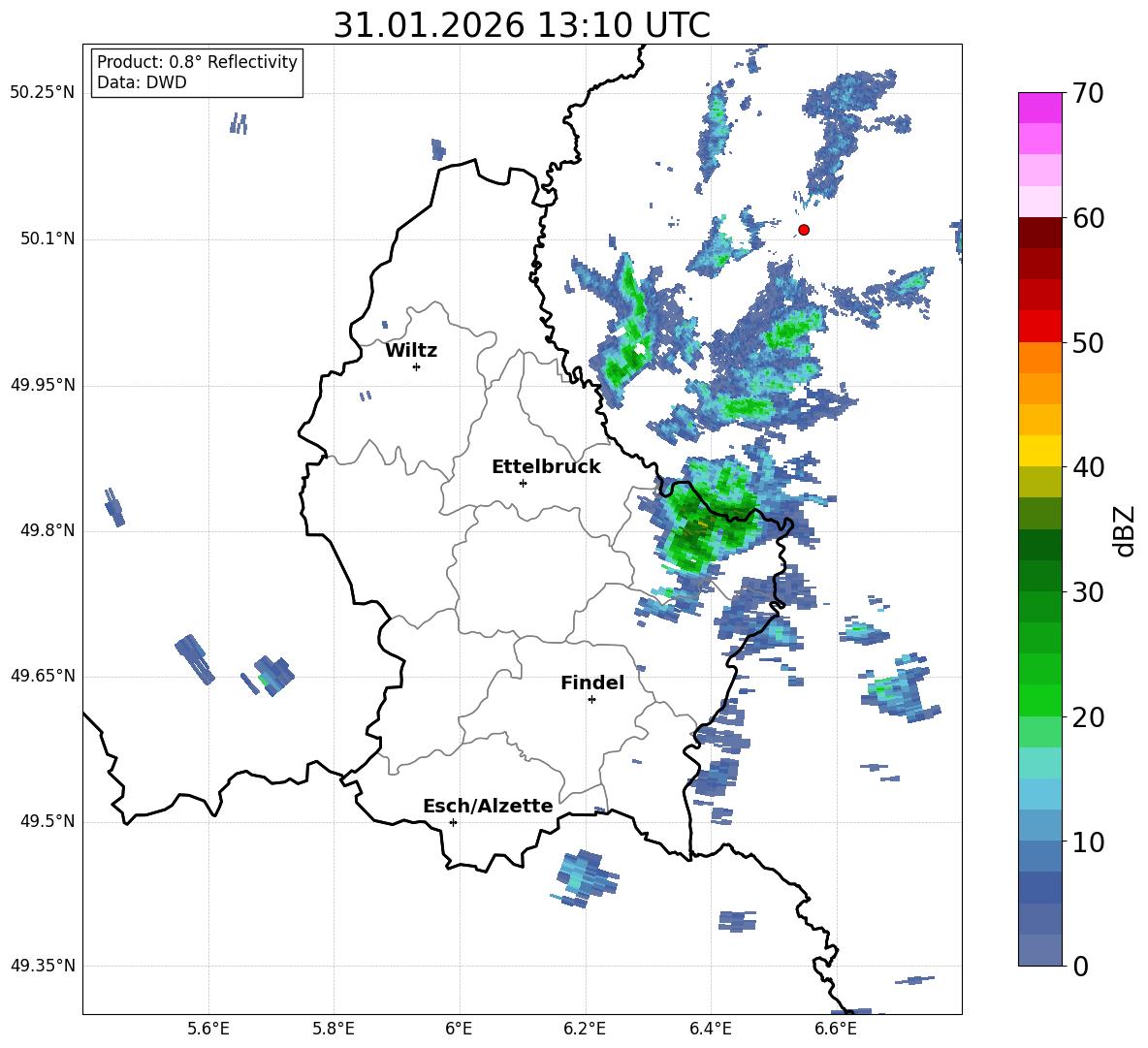Click the magenta band atop the colorbar

(x=1040, y=108)
